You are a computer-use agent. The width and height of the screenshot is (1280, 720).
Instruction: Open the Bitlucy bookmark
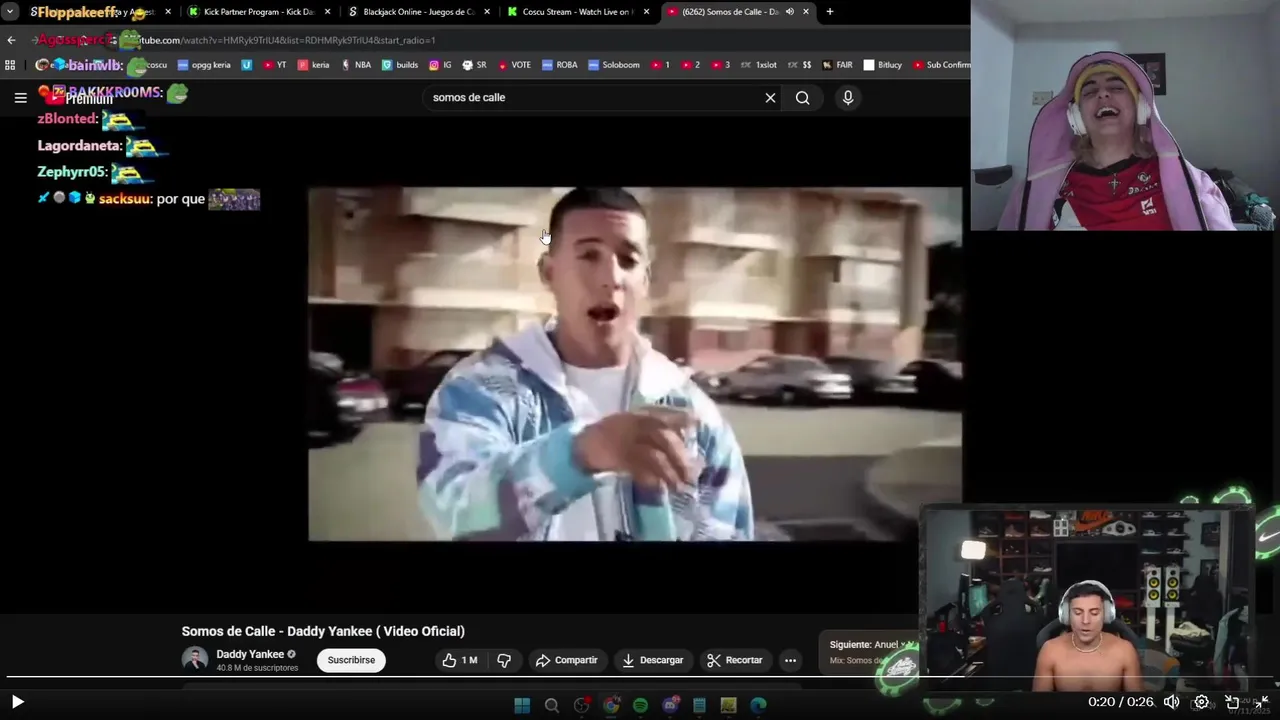883,65
